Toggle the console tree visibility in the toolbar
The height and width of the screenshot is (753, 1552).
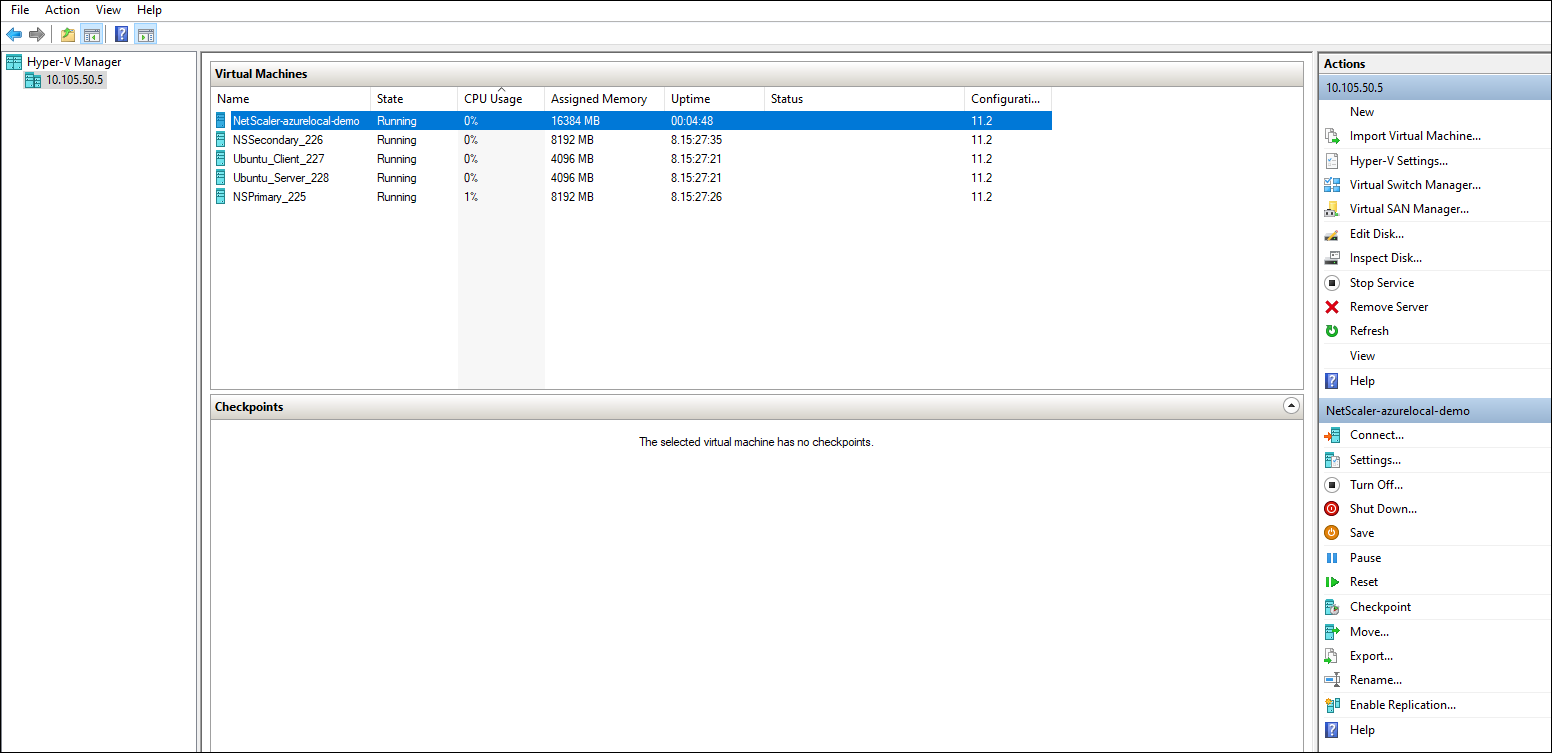(x=91, y=33)
